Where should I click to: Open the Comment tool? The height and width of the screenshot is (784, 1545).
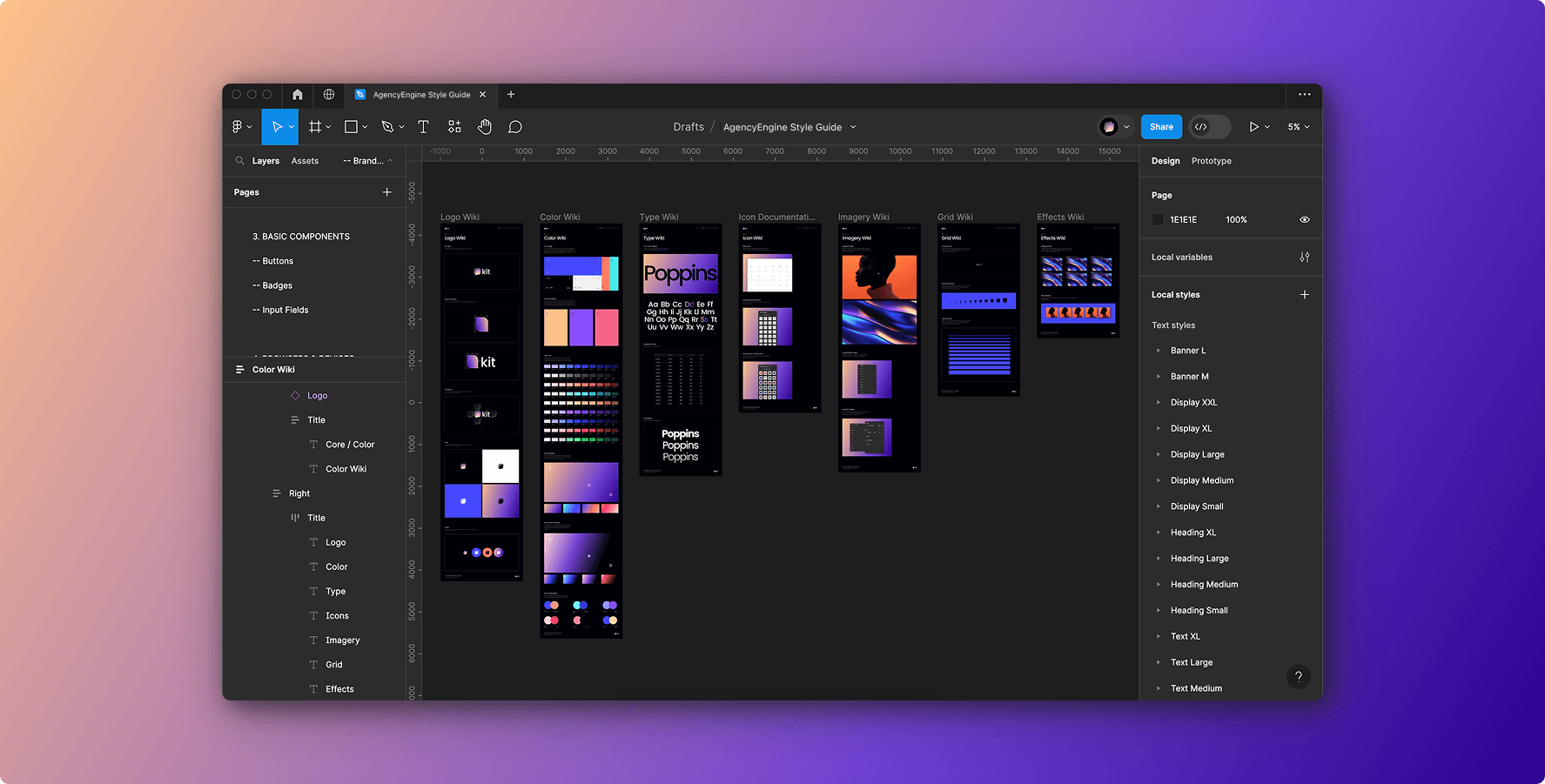(x=515, y=127)
